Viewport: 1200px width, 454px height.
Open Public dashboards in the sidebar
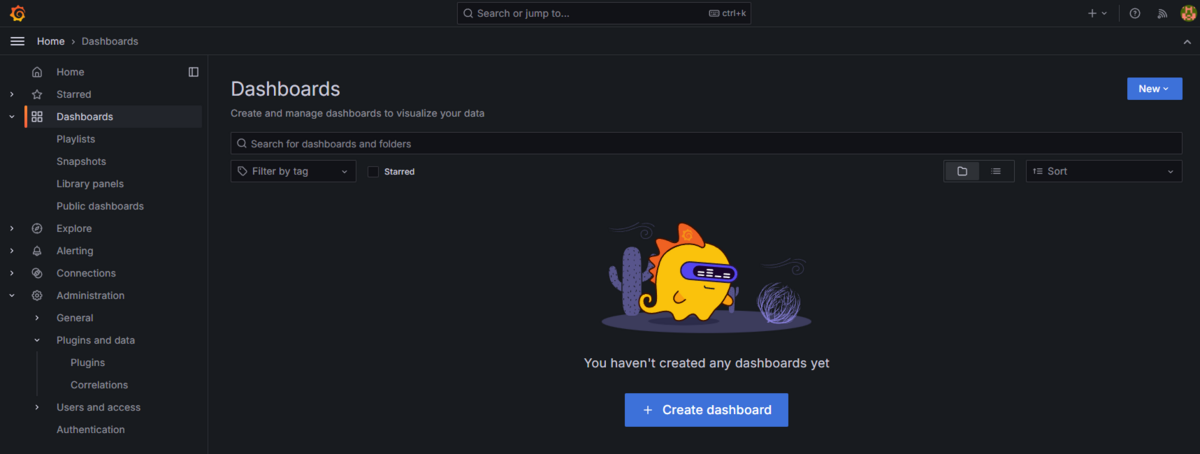[100, 206]
